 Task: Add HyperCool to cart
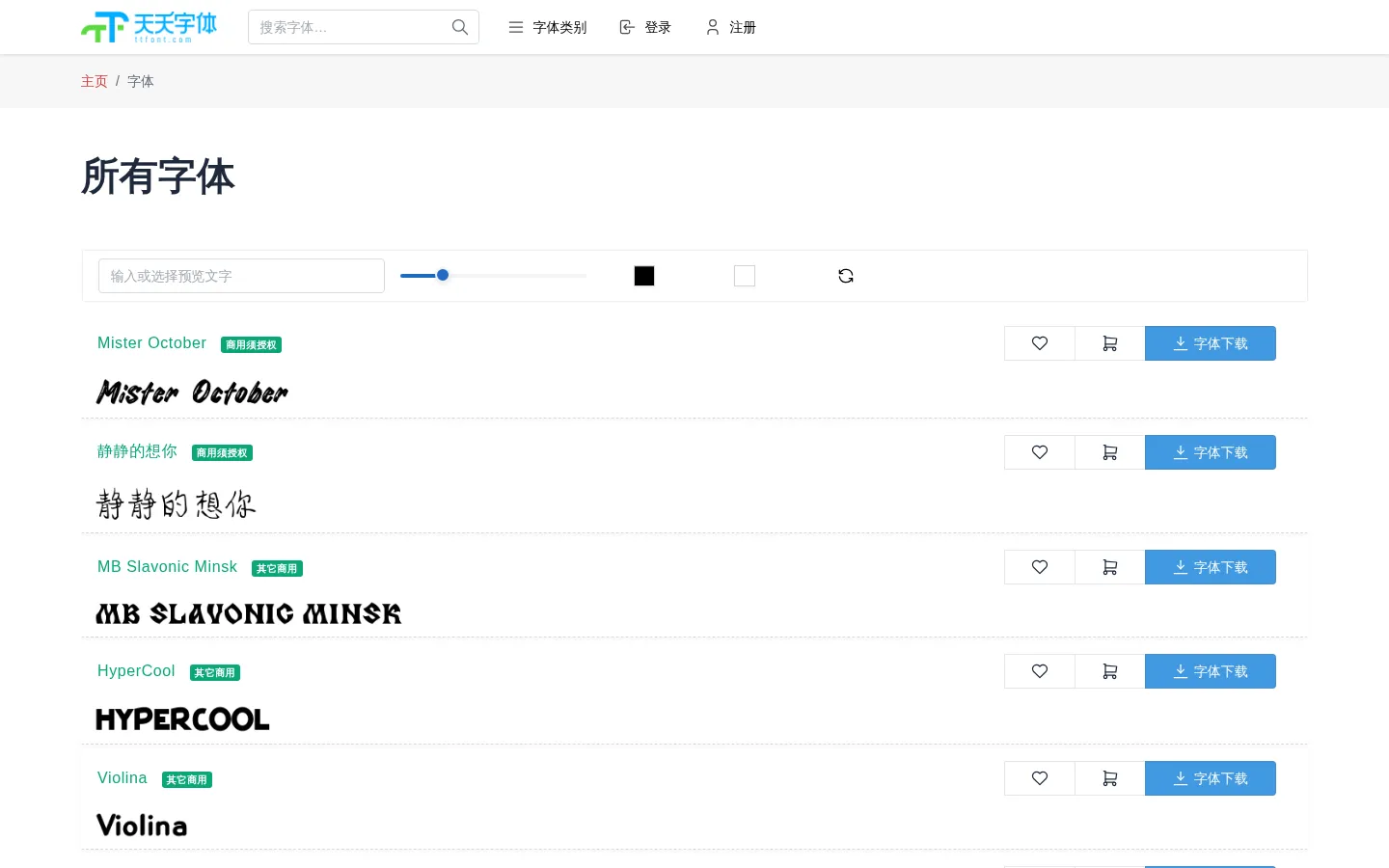coord(1110,671)
